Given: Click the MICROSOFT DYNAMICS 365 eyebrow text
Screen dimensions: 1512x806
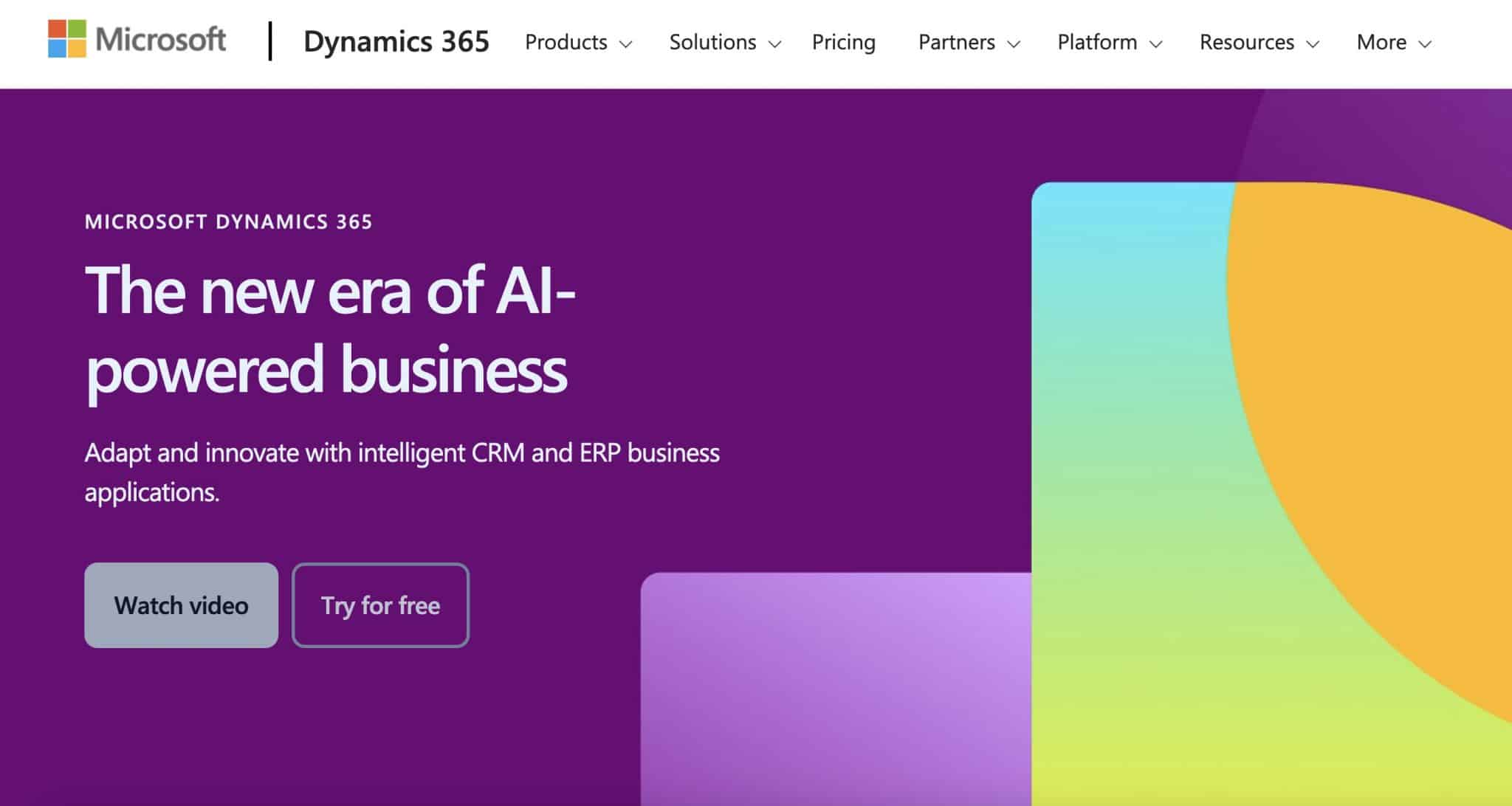Looking at the screenshot, I should pos(227,221).
